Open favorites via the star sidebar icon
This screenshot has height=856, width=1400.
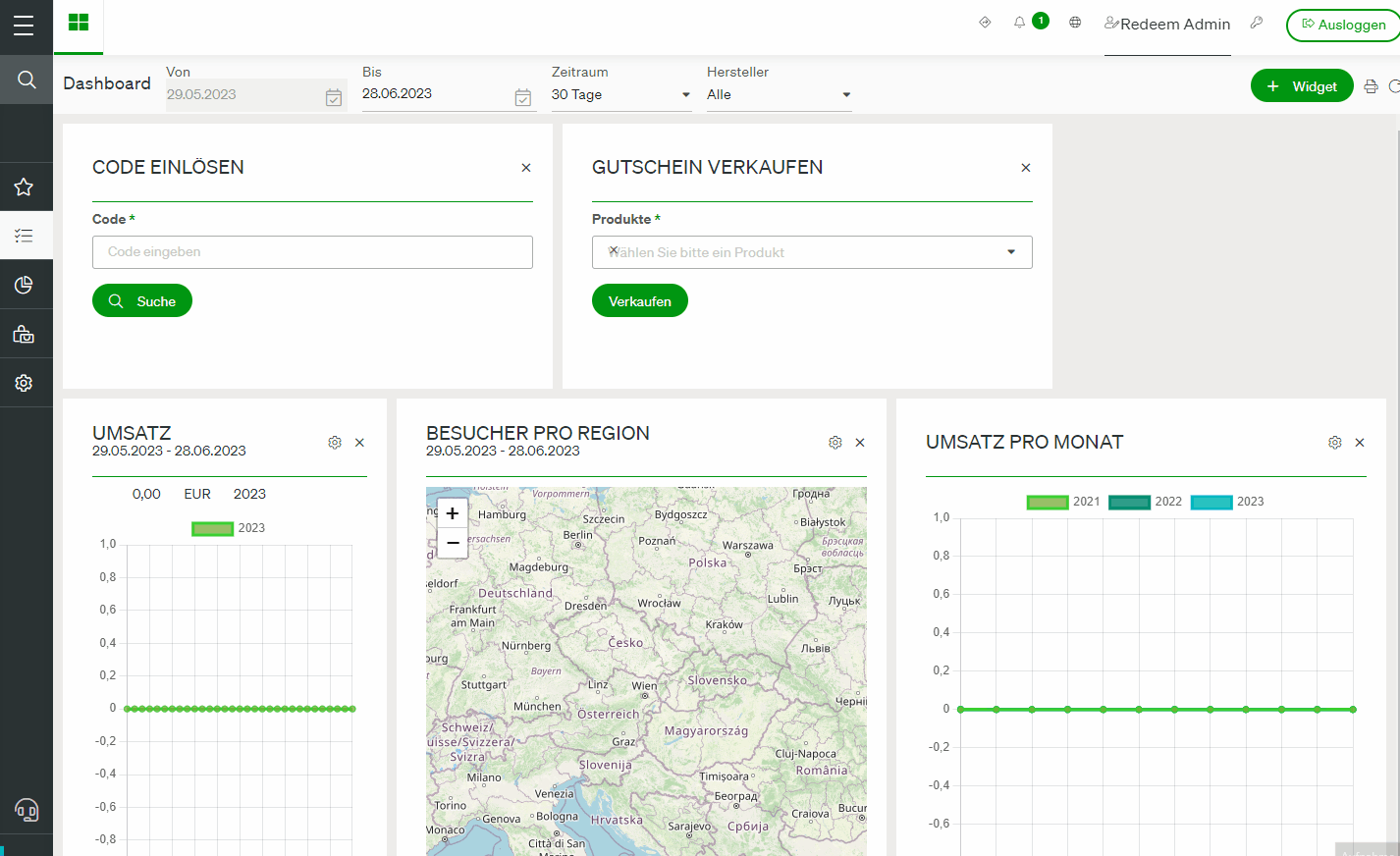pos(25,187)
